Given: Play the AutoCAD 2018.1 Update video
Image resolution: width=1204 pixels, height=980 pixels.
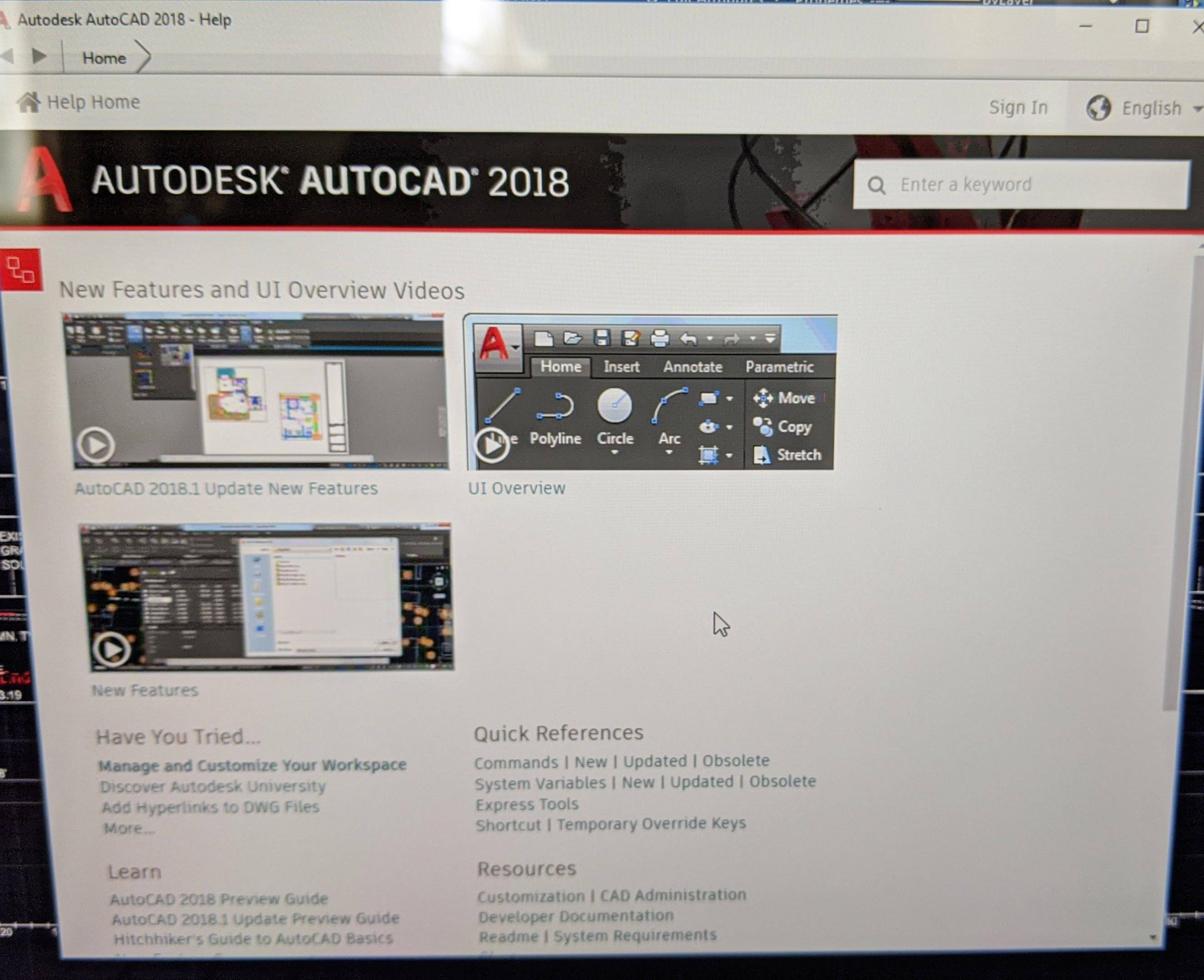Looking at the screenshot, I should click(x=95, y=445).
